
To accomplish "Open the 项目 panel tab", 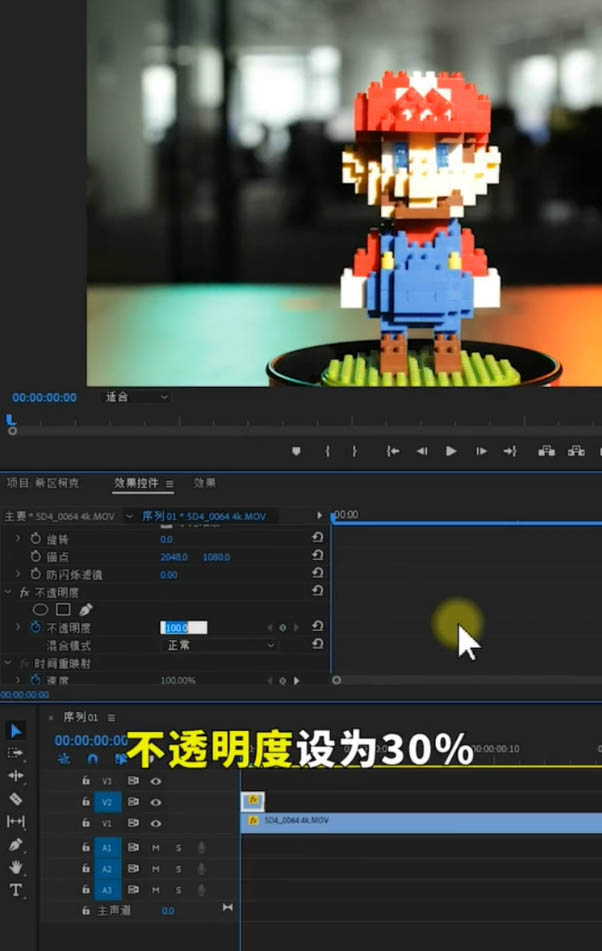I will pos(40,483).
